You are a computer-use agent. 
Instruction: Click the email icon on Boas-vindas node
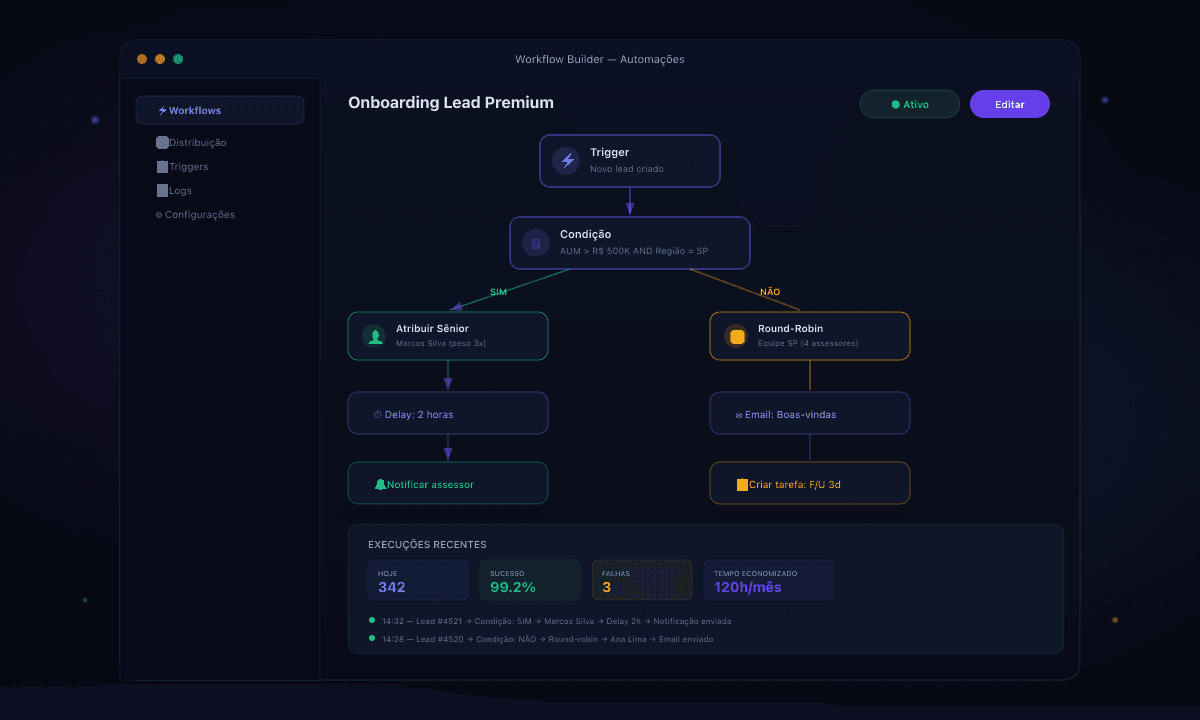[x=740, y=413]
